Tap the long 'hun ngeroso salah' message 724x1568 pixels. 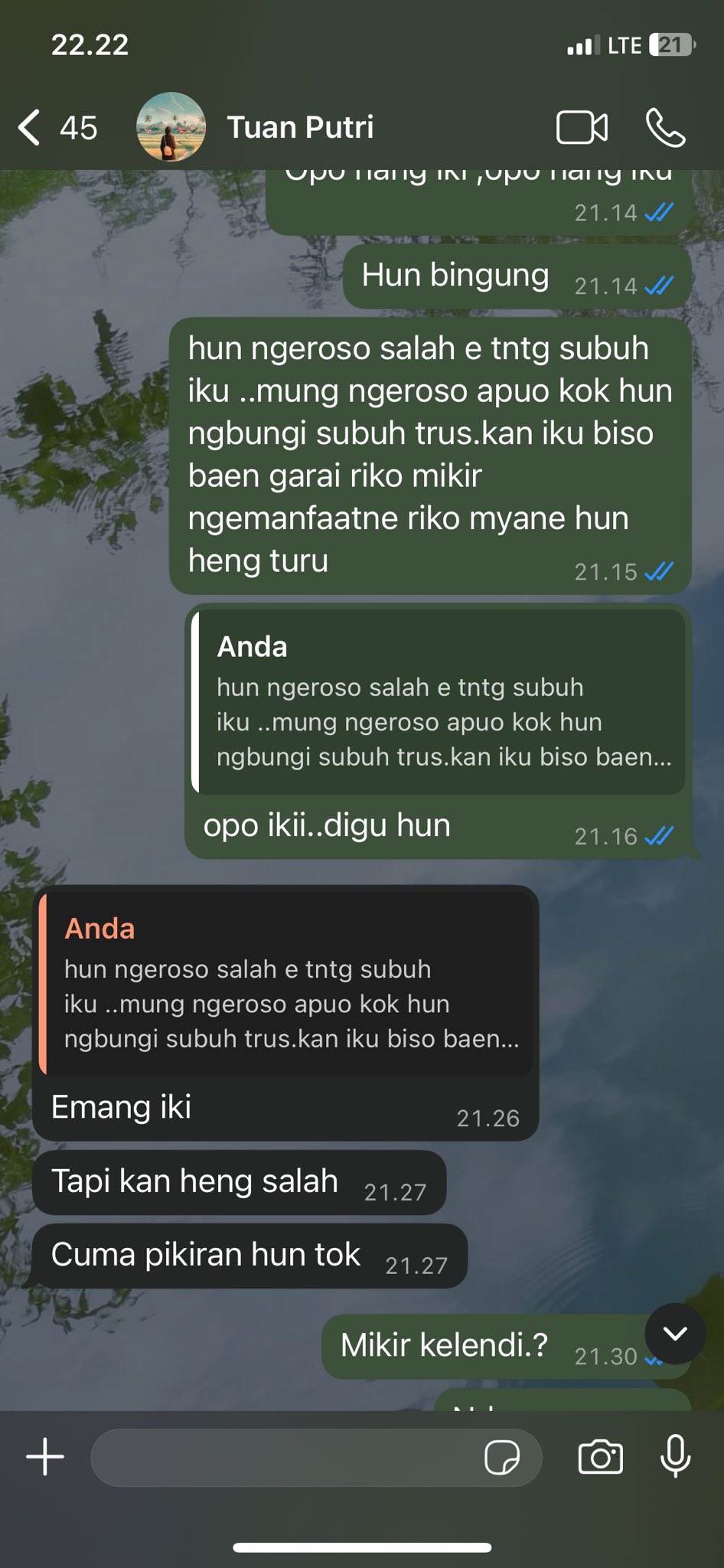point(430,456)
